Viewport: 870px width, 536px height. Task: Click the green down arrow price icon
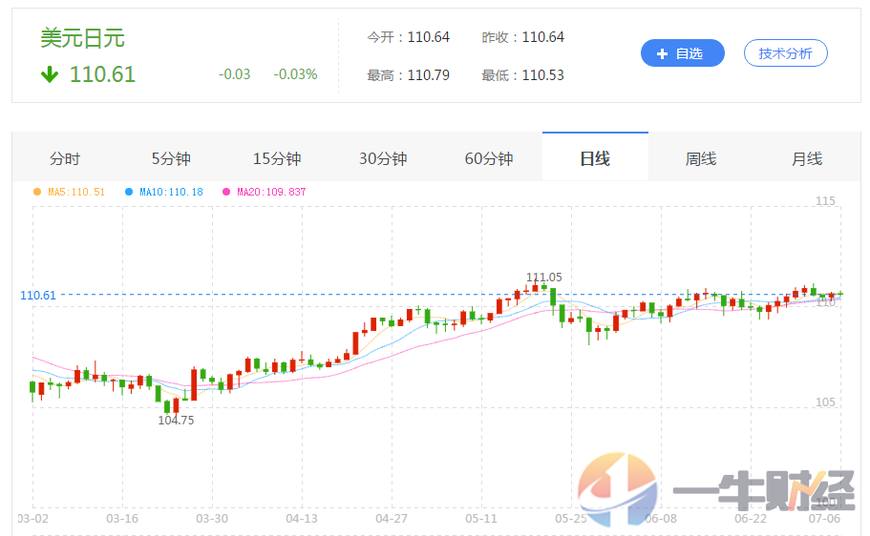pyautogui.click(x=49, y=74)
